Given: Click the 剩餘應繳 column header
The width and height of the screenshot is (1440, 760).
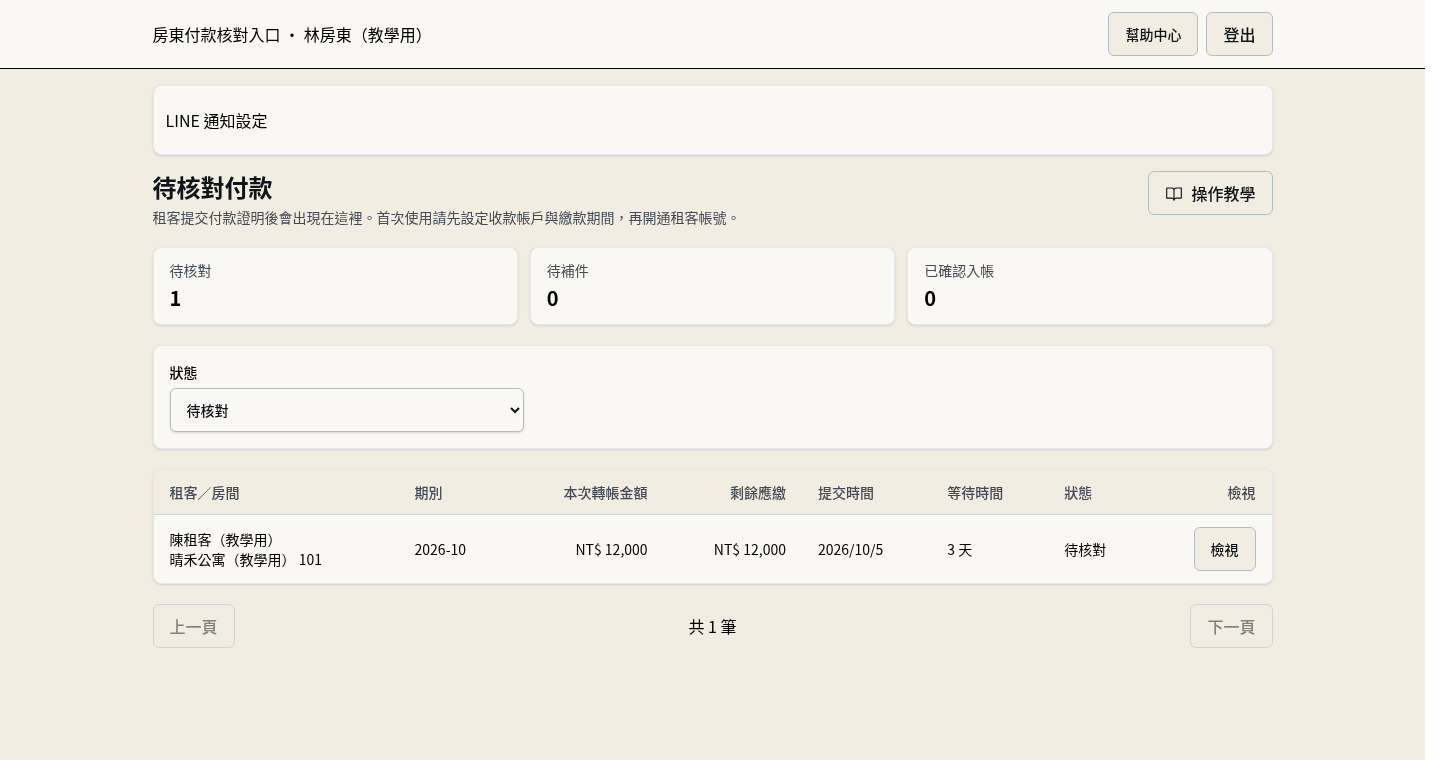Looking at the screenshot, I should (758, 493).
